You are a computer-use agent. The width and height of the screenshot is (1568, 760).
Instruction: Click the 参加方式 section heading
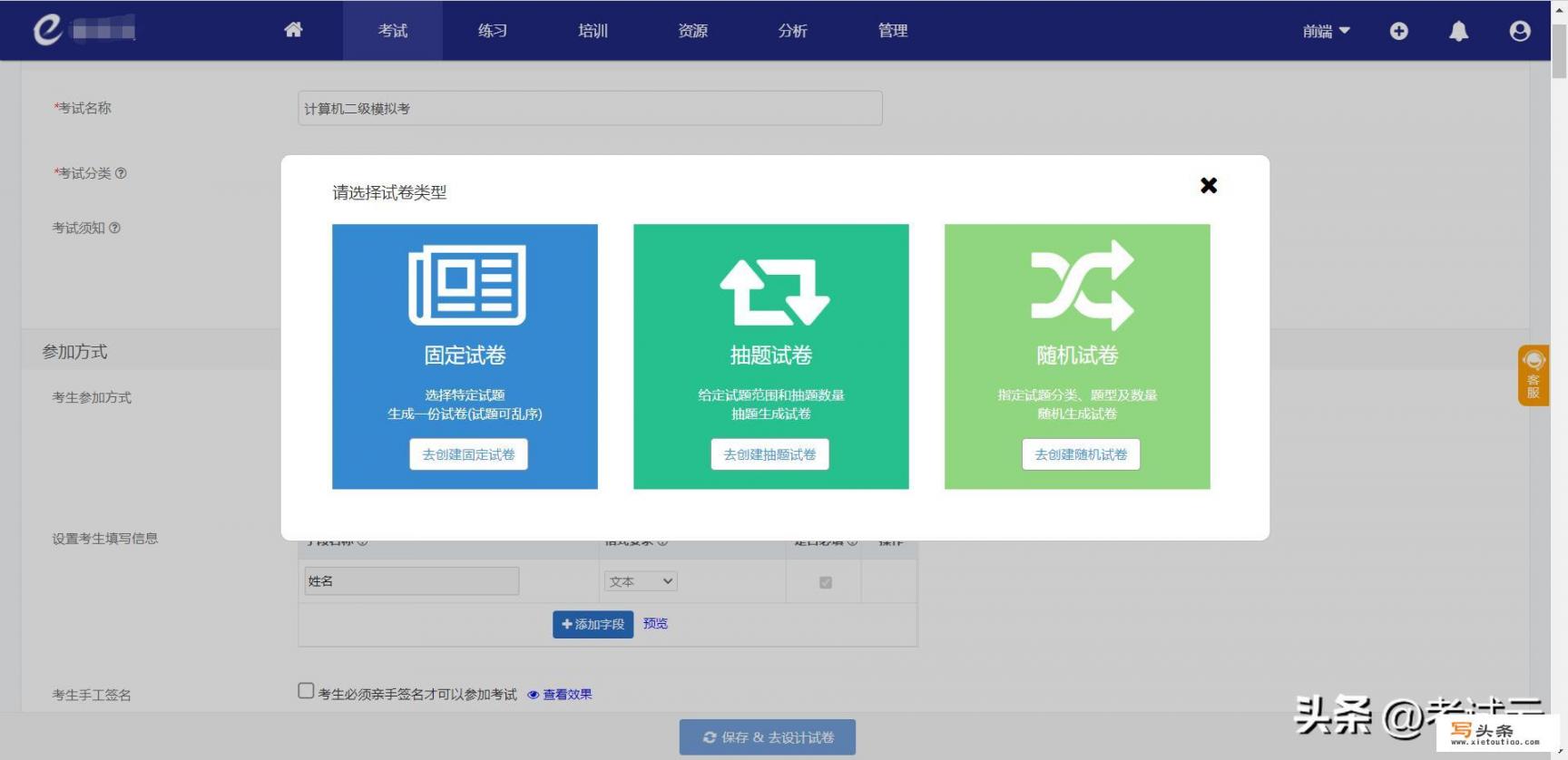pyautogui.click(x=74, y=352)
